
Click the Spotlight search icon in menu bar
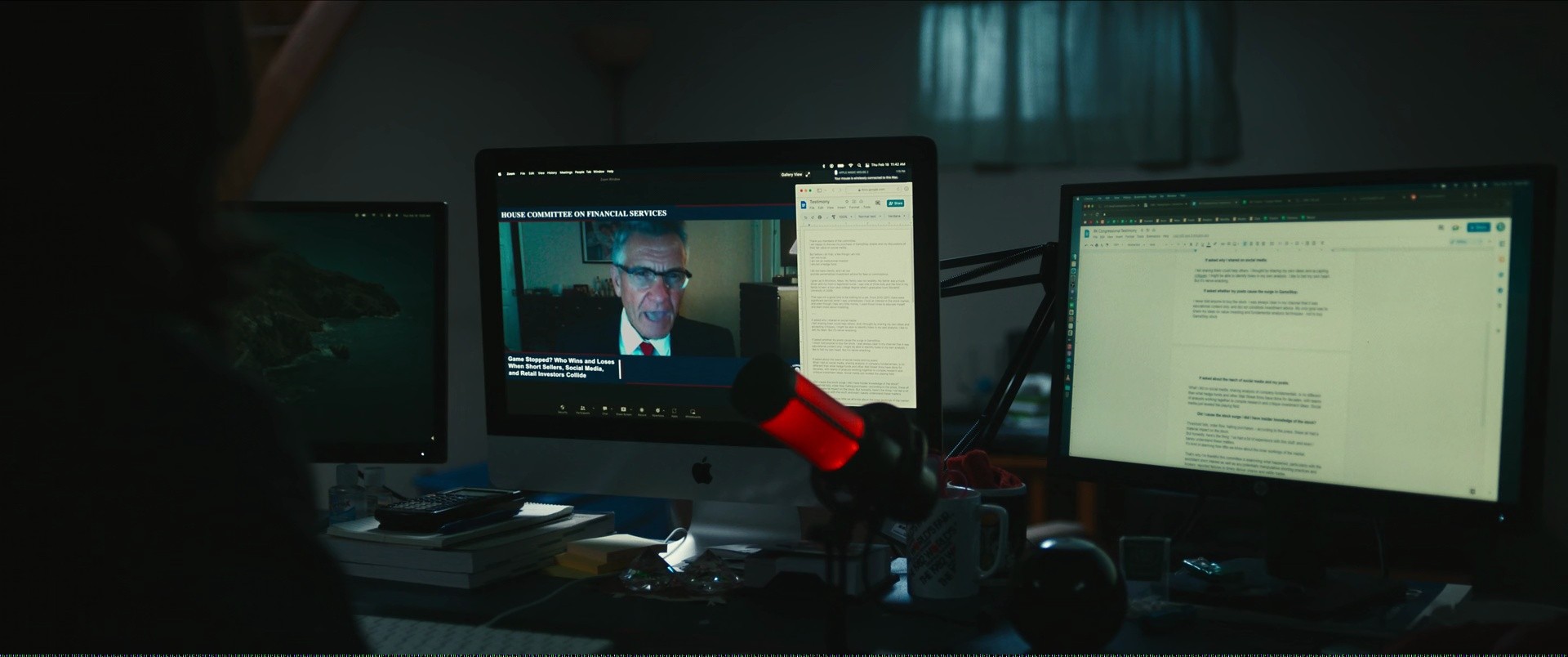click(x=859, y=165)
